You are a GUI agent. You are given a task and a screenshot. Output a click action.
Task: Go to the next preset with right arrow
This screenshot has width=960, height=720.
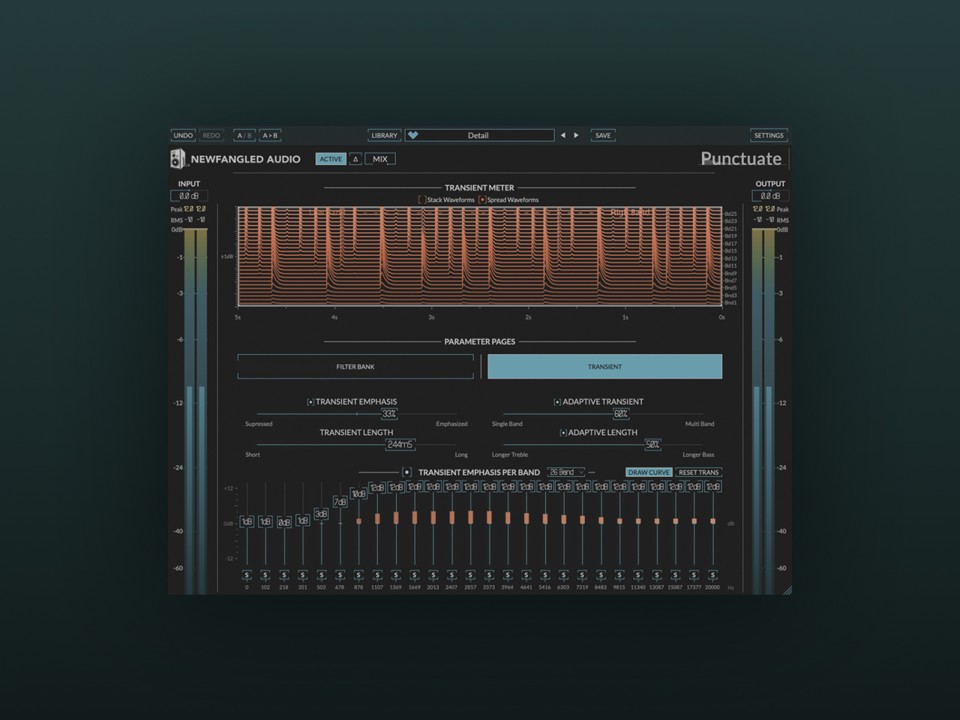(x=576, y=135)
